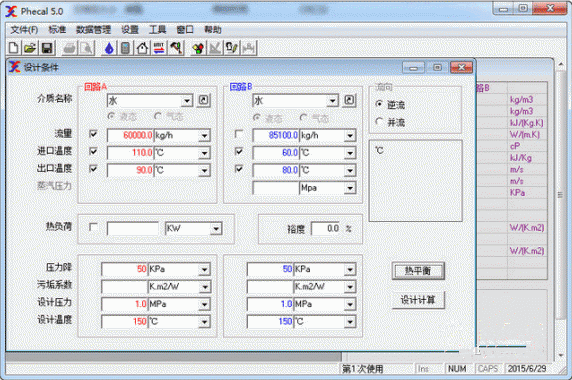The height and width of the screenshot is (380, 572).
Task: Create a new file with the blank-page icon
Action: [14, 48]
